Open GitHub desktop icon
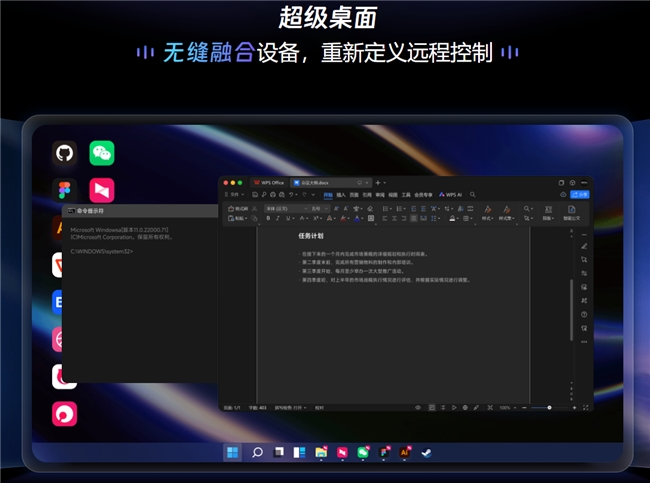Screen dimensions: 650x483 coord(65,153)
